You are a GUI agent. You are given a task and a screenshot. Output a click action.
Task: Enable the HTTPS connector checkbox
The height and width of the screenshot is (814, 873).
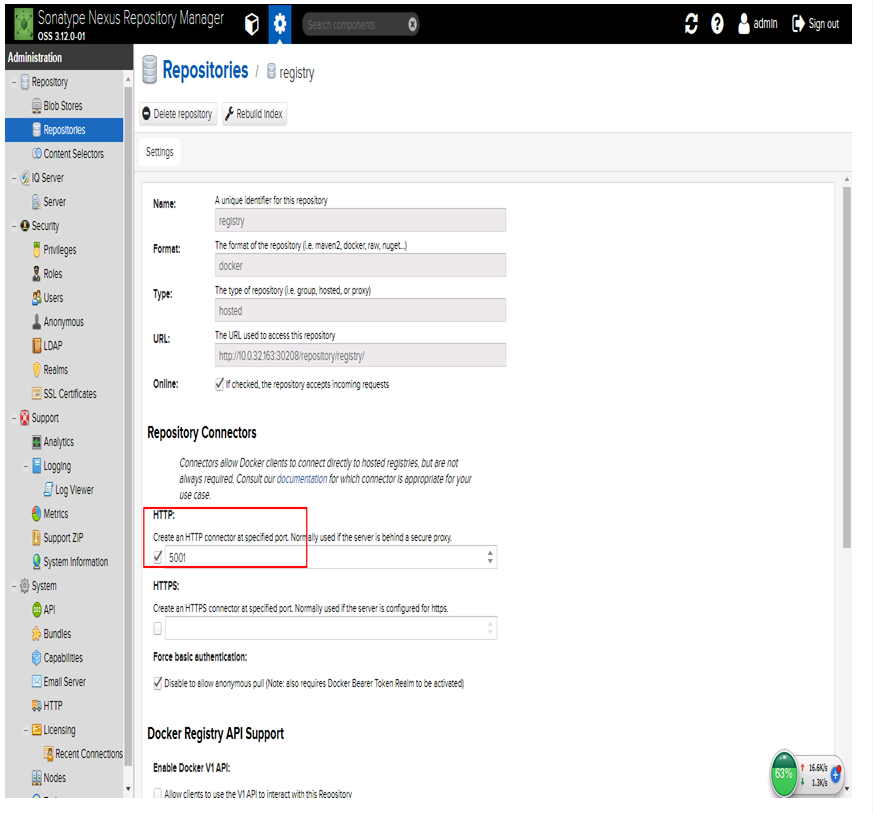(x=158, y=628)
